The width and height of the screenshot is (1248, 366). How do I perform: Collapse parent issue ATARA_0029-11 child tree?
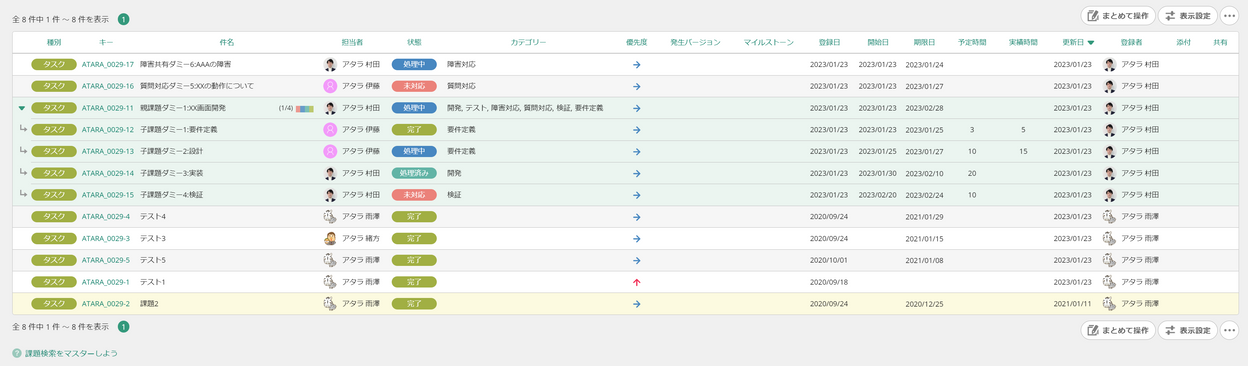pos(22,108)
